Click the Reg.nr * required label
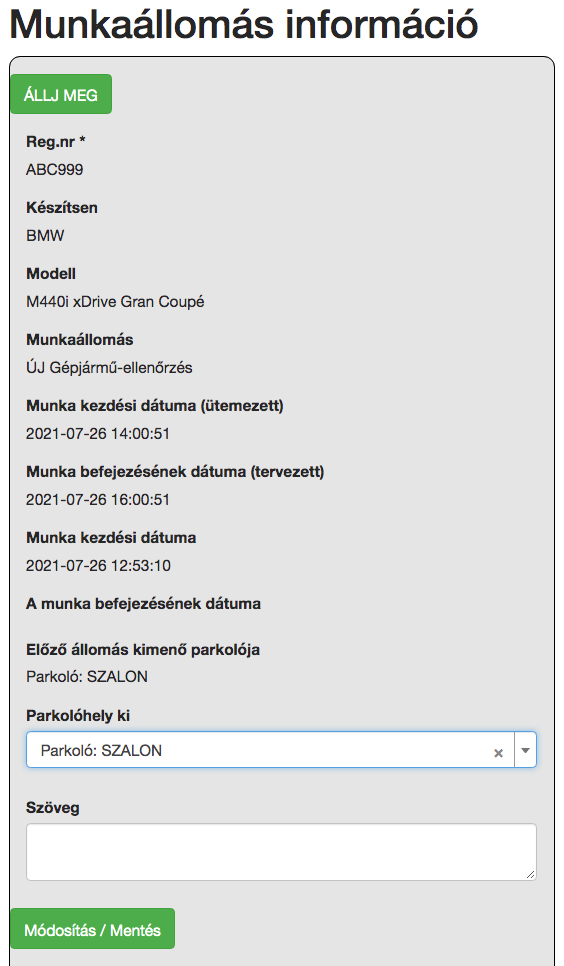This screenshot has width=564, height=966. coord(55,142)
